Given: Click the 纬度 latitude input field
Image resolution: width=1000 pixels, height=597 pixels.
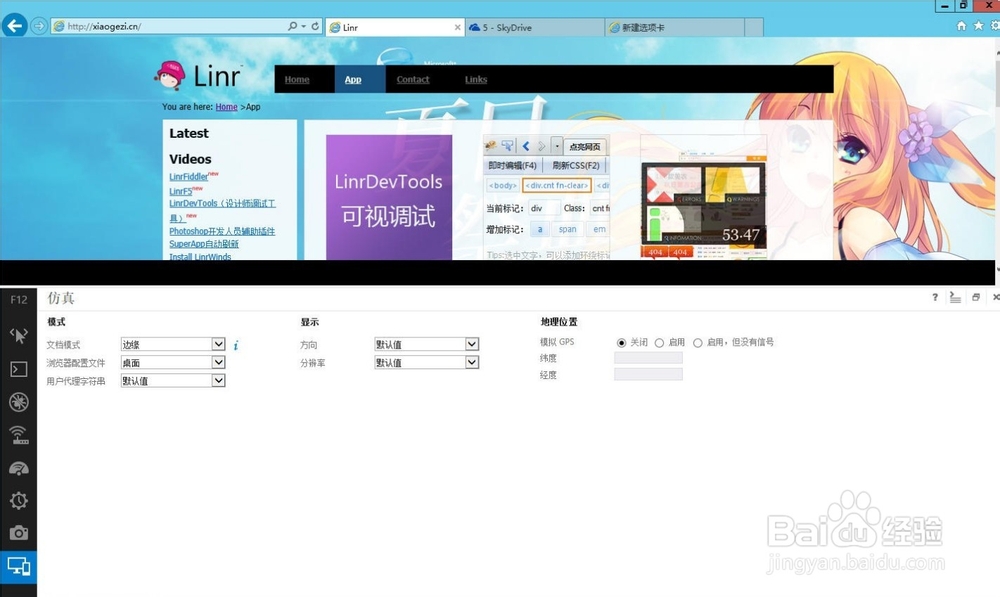Looking at the screenshot, I should click(648, 358).
